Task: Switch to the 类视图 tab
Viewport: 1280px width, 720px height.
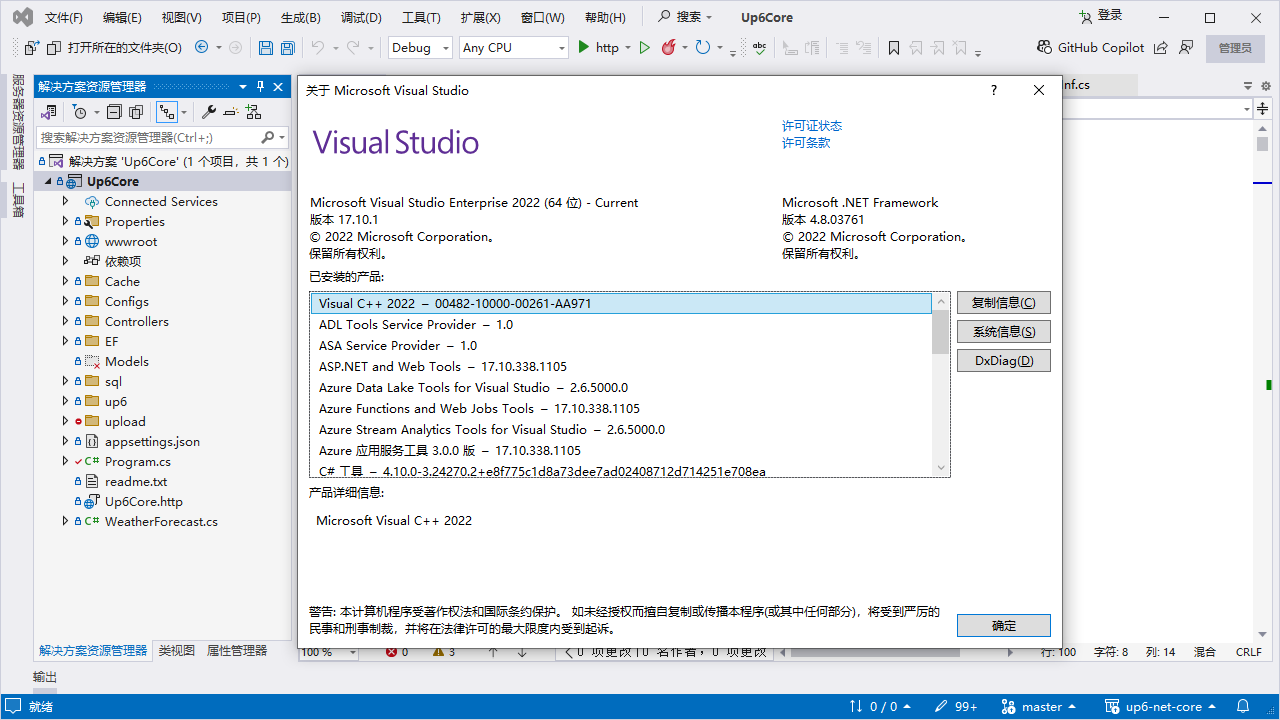Action: tap(176, 649)
